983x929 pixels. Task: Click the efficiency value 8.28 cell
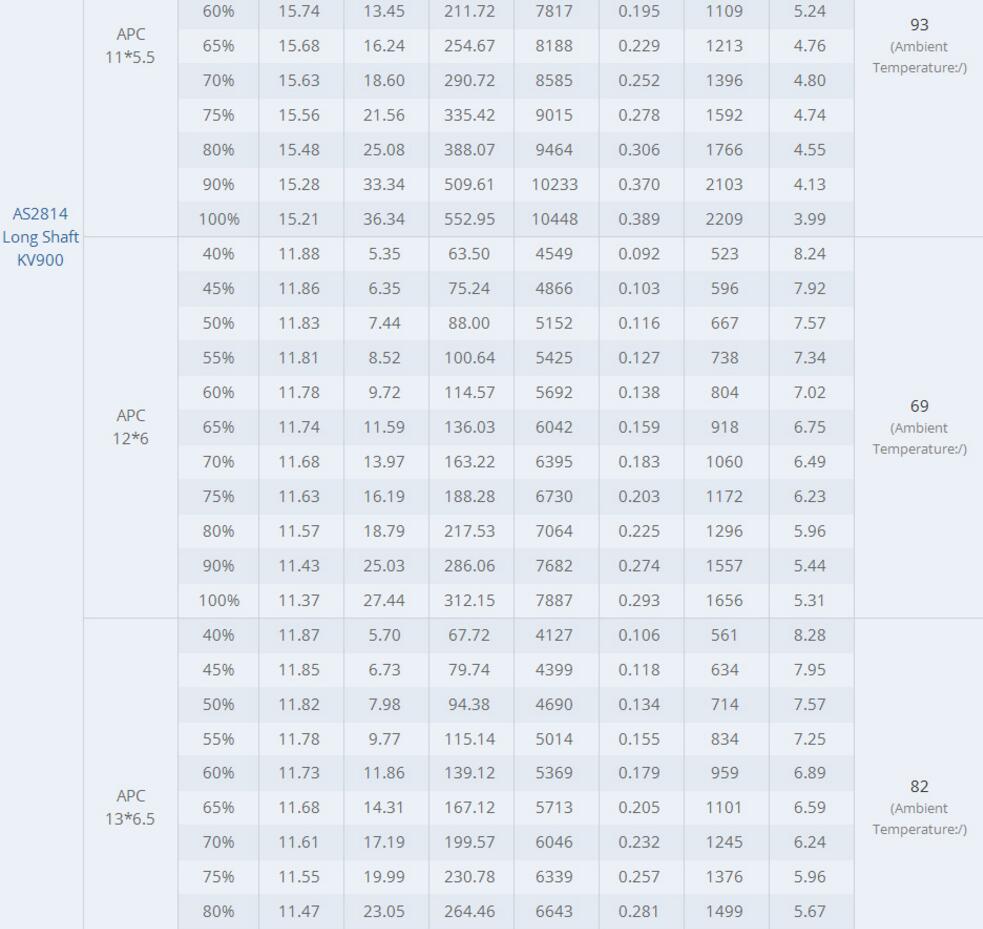coord(809,635)
